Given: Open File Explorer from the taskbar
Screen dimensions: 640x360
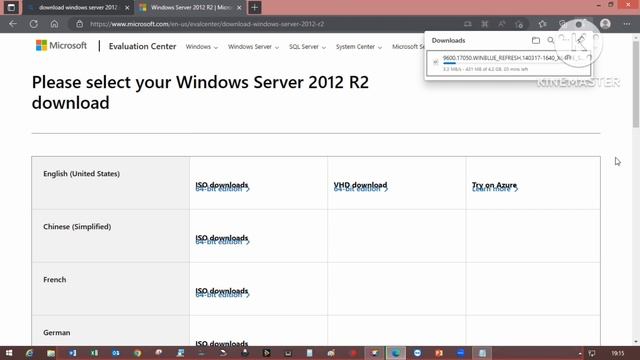Looking at the screenshot, I should pos(51,353).
